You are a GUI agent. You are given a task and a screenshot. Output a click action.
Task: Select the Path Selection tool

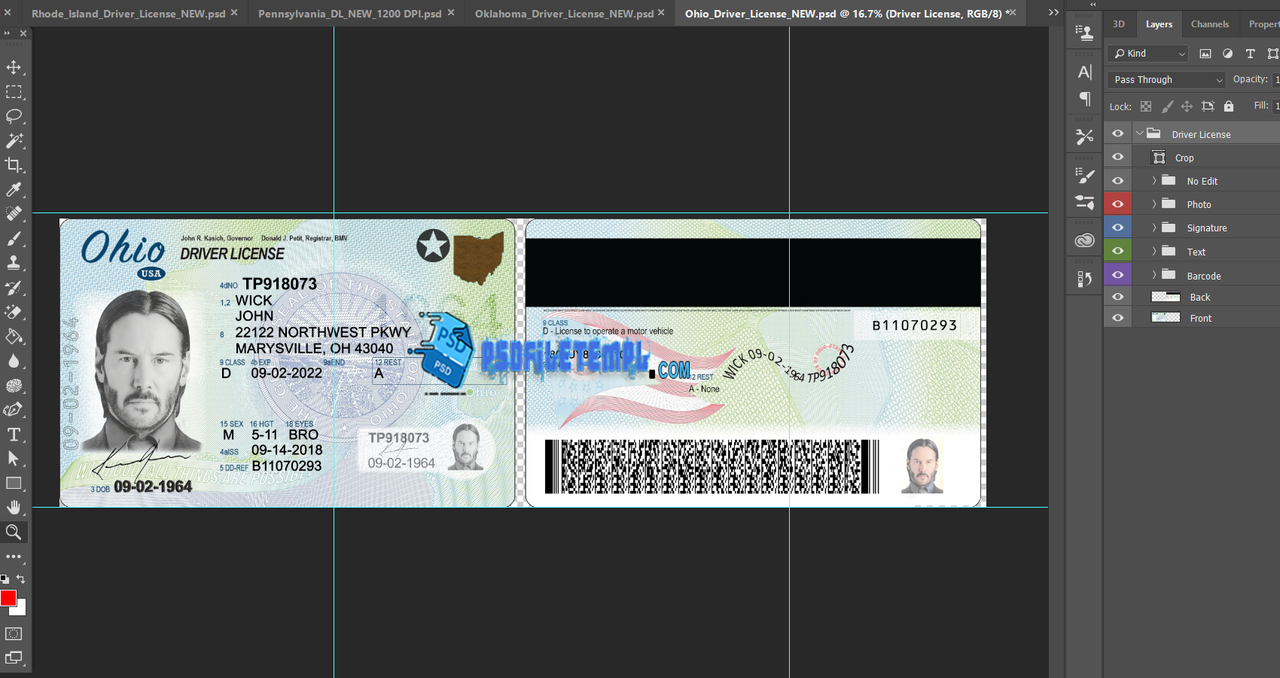(14, 459)
